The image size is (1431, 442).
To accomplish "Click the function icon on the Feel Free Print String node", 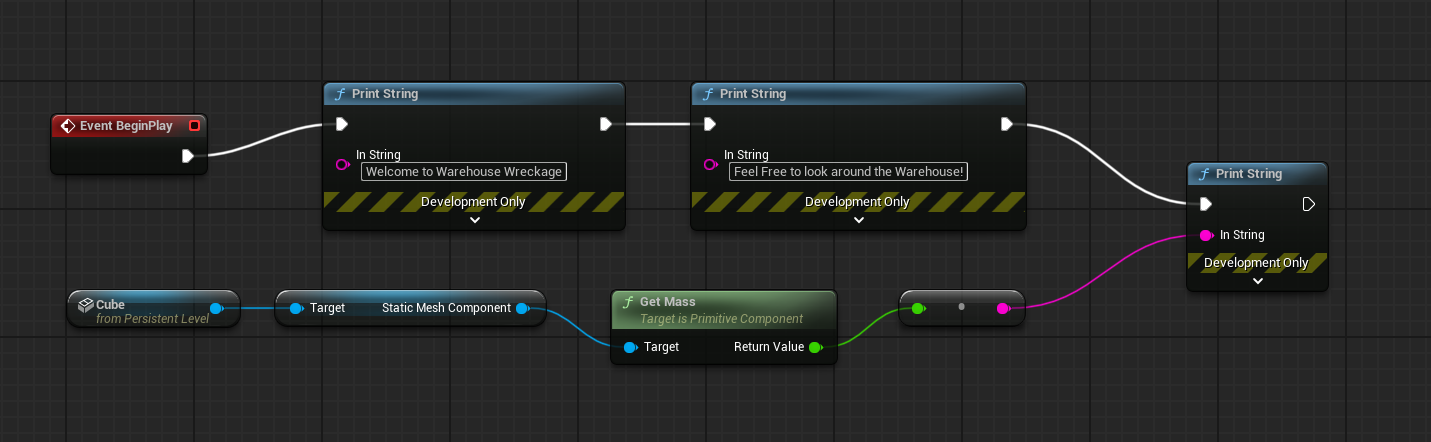I will point(708,94).
